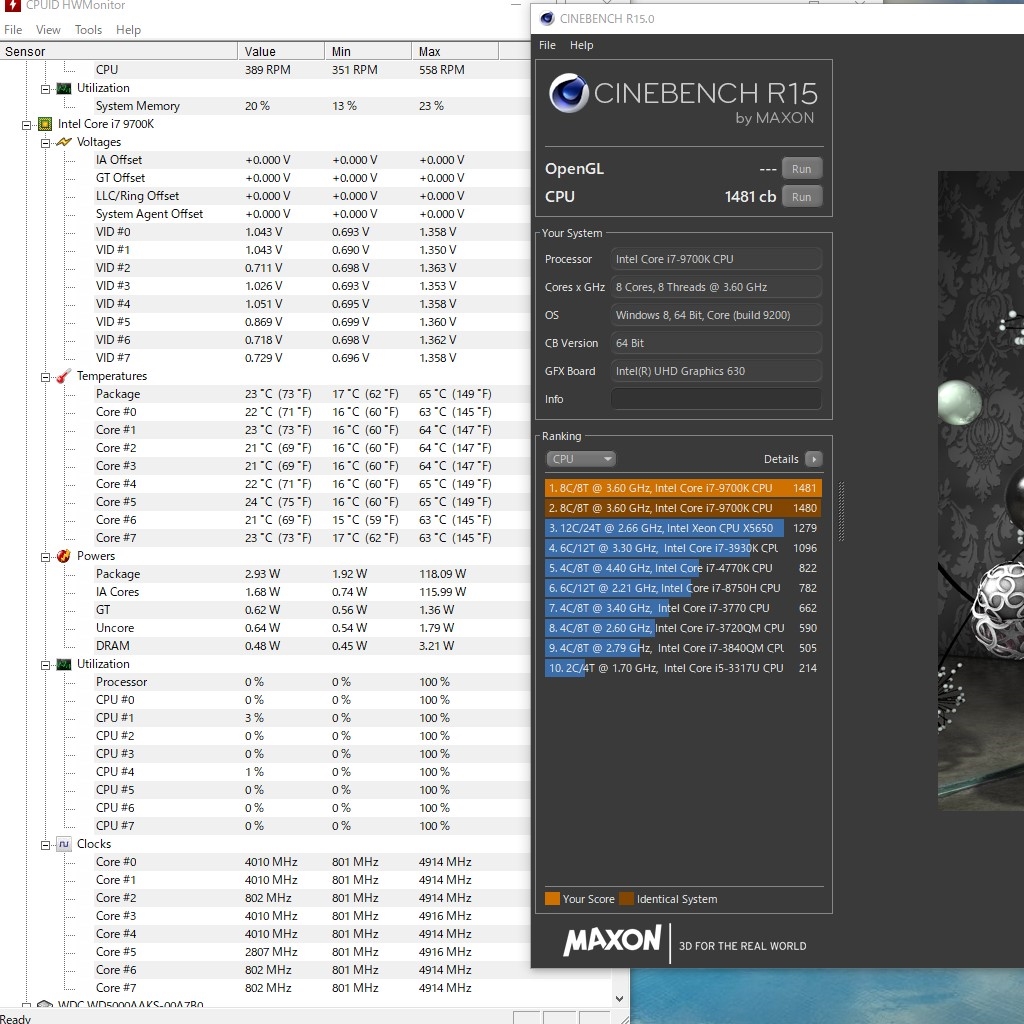Viewport: 1024px width, 1024px height.
Task: Select Xeon X5650 ranking entry
Action: (682, 528)
